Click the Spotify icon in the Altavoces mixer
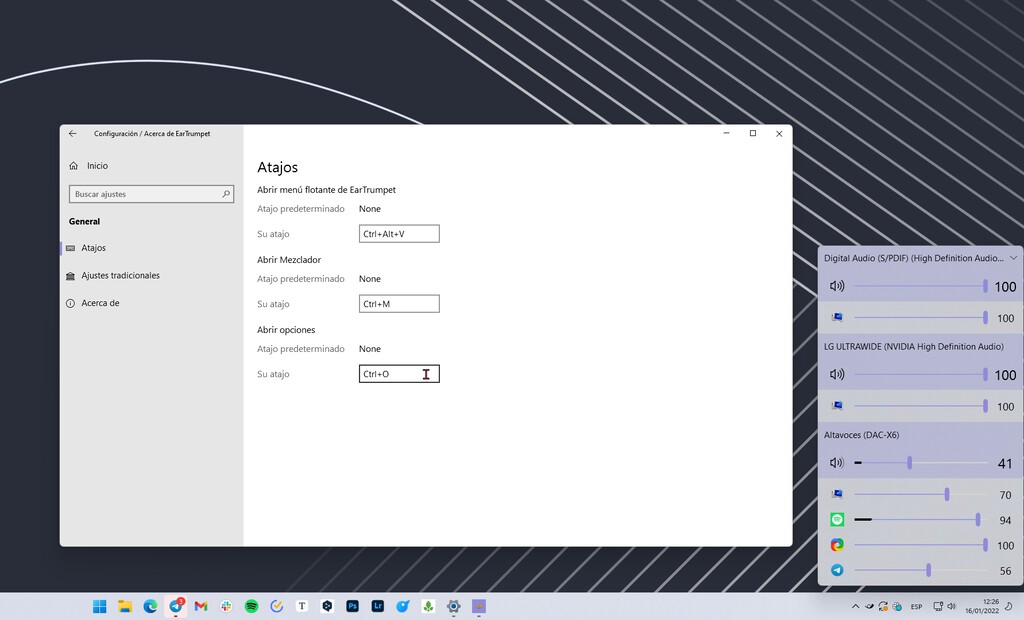1024x620 pixels. click(838, 519)
